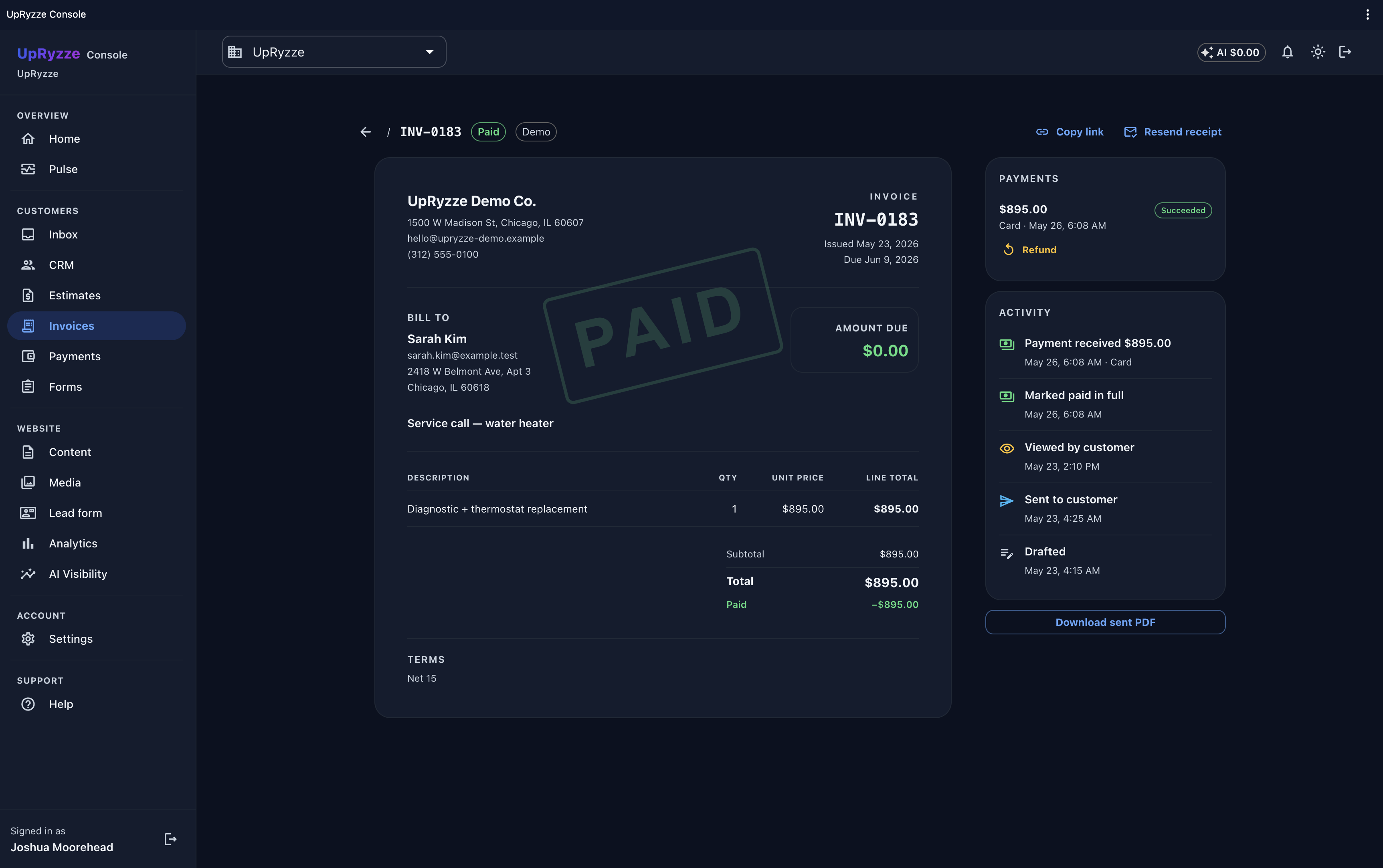Open the Payments wallet icon
1383x868 pixels.
[28, 356]
